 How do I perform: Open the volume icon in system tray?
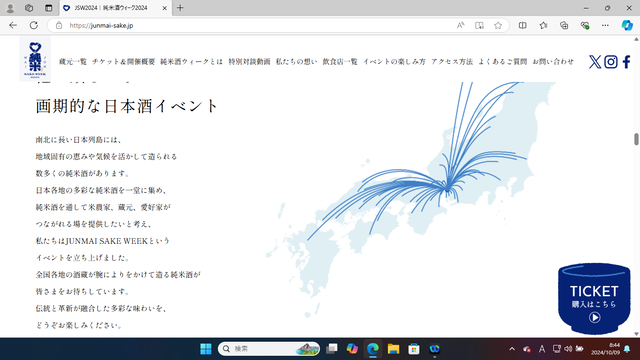568,349
